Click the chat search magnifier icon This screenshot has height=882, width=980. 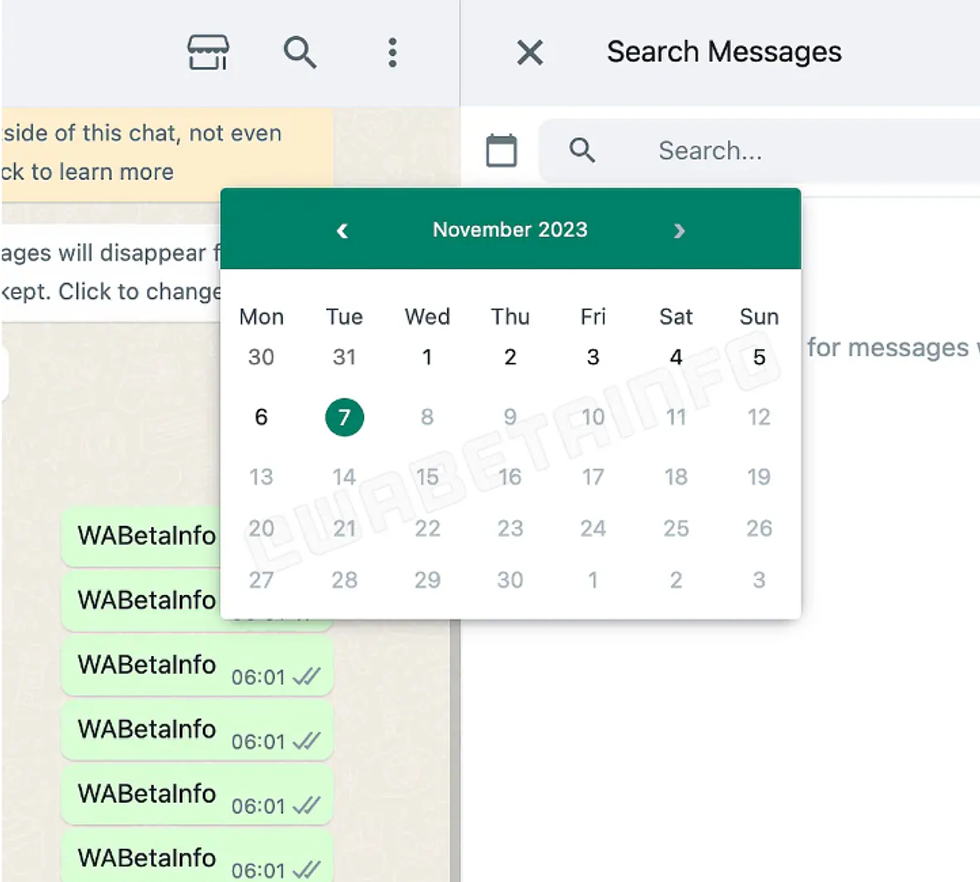click(300, 52)
